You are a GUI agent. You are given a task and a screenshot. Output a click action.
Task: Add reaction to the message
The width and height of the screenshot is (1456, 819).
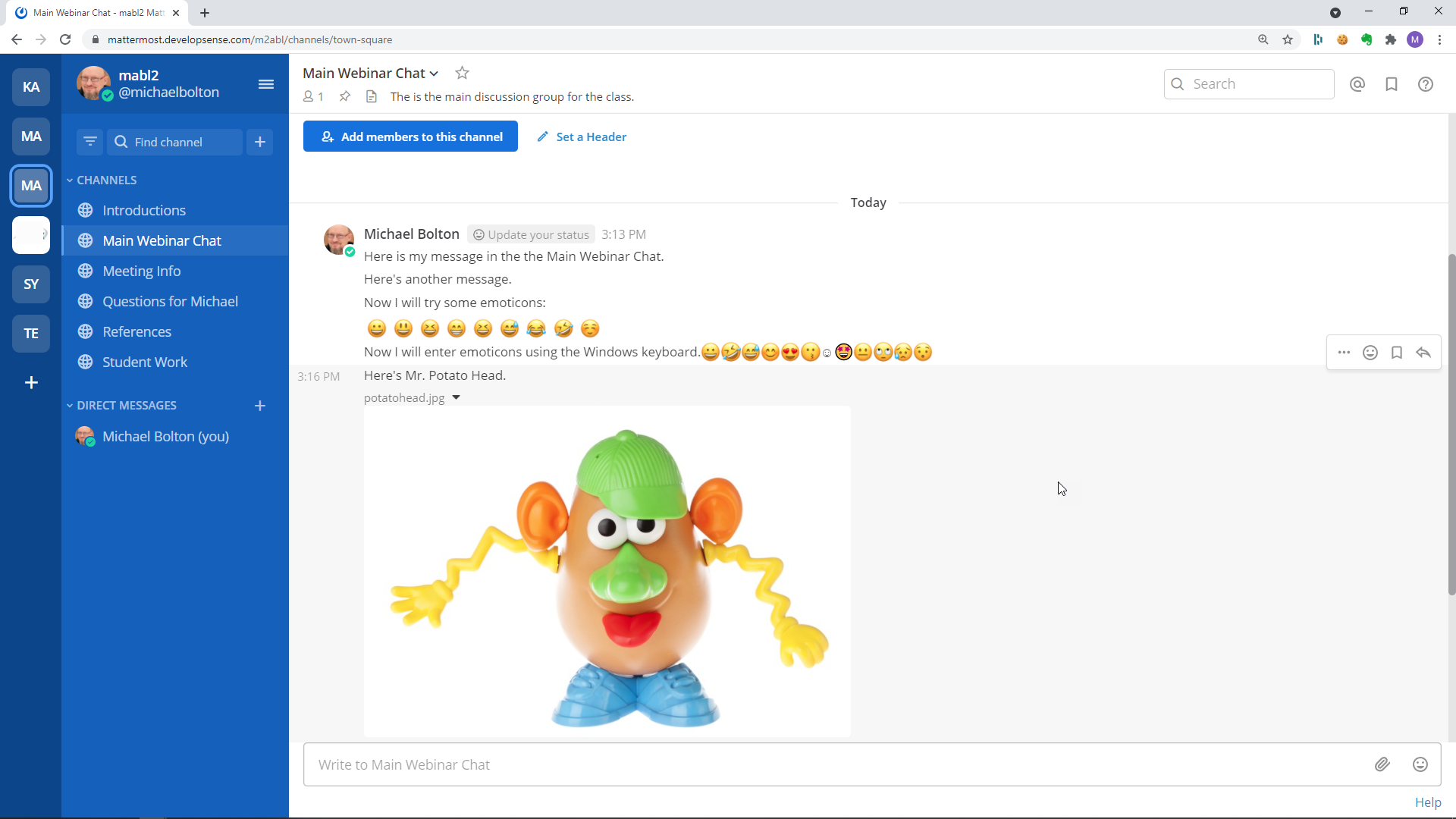pyautogui.click(x=1370, y=353)
